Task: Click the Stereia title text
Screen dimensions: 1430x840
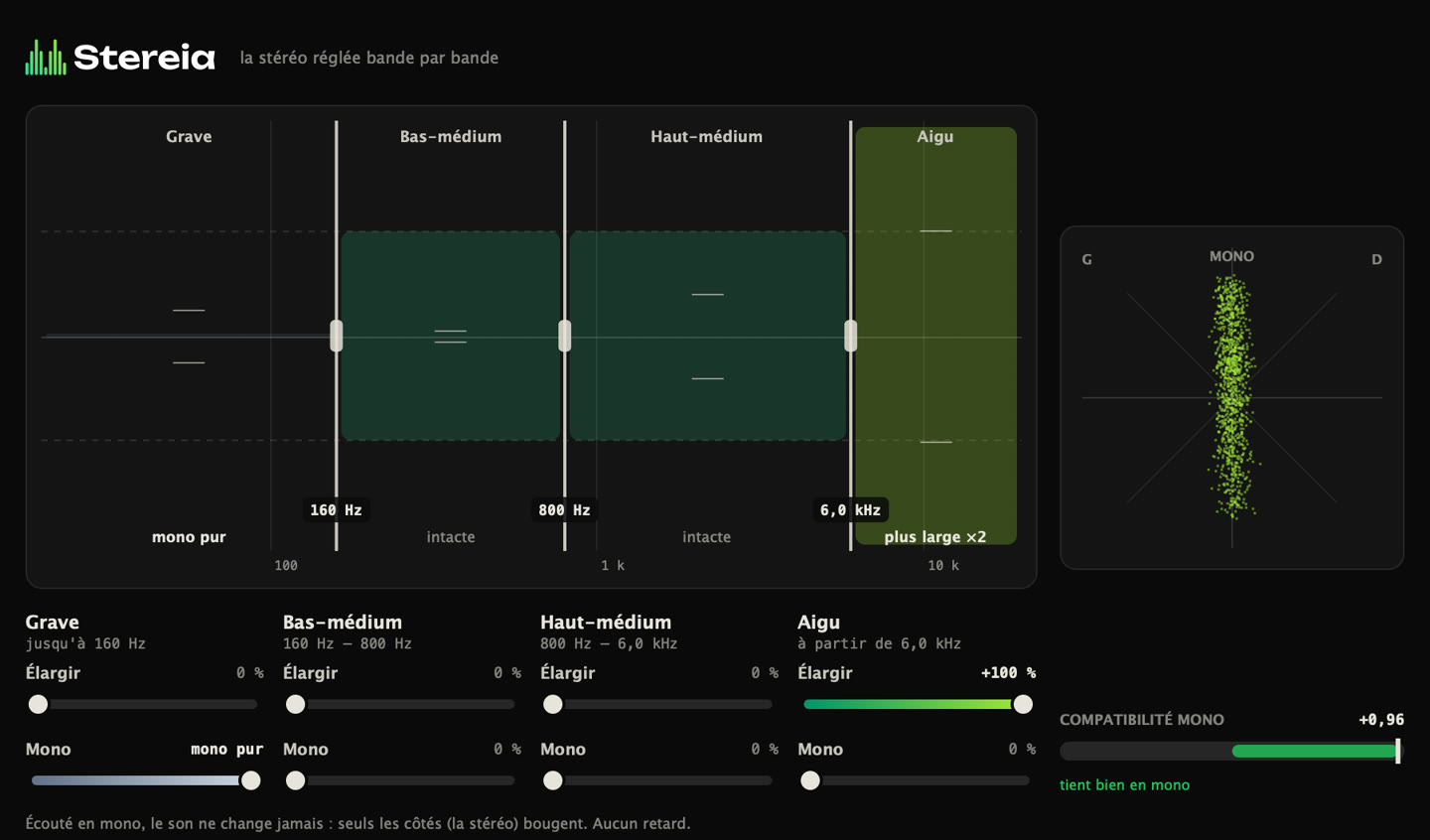Action: (x=144, y=58)
